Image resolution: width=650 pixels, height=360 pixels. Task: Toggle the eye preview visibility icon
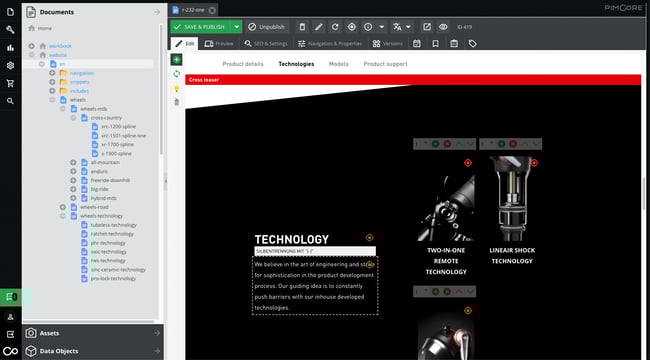[443, 27]
